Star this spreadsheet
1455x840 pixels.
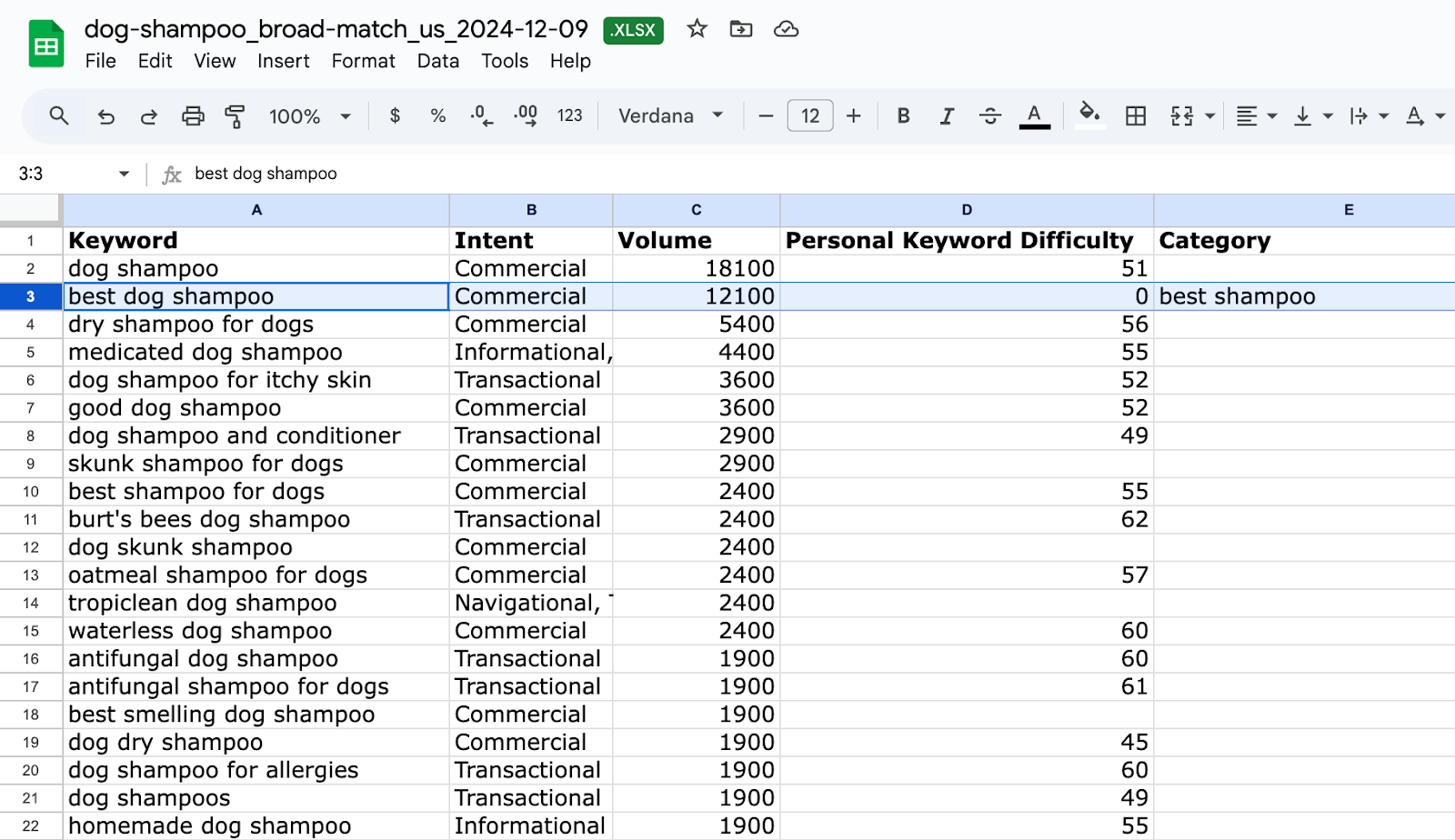tap(697, 29)
